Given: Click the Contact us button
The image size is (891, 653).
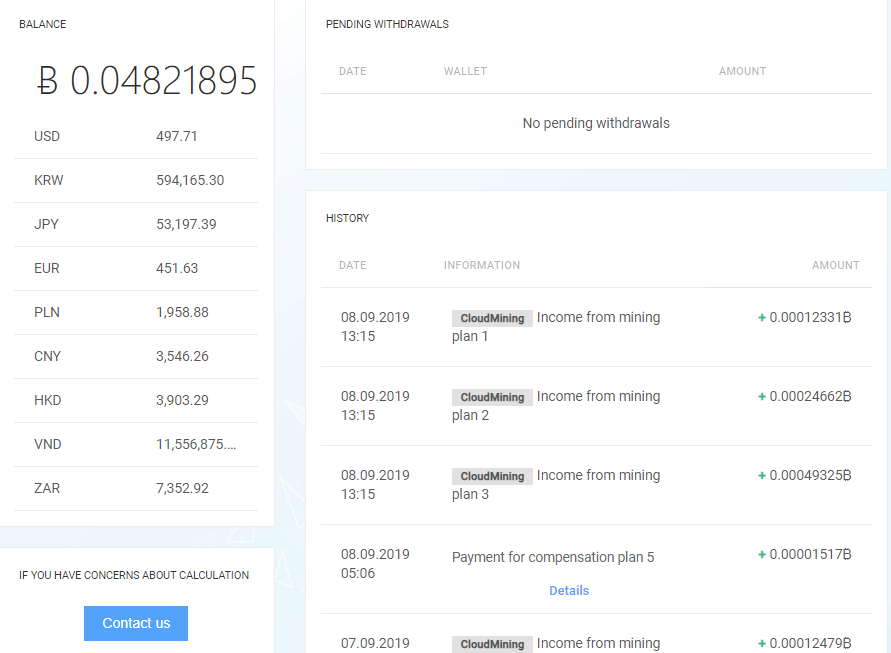Looking at the screenshot, I should click(x=136, y=623).
